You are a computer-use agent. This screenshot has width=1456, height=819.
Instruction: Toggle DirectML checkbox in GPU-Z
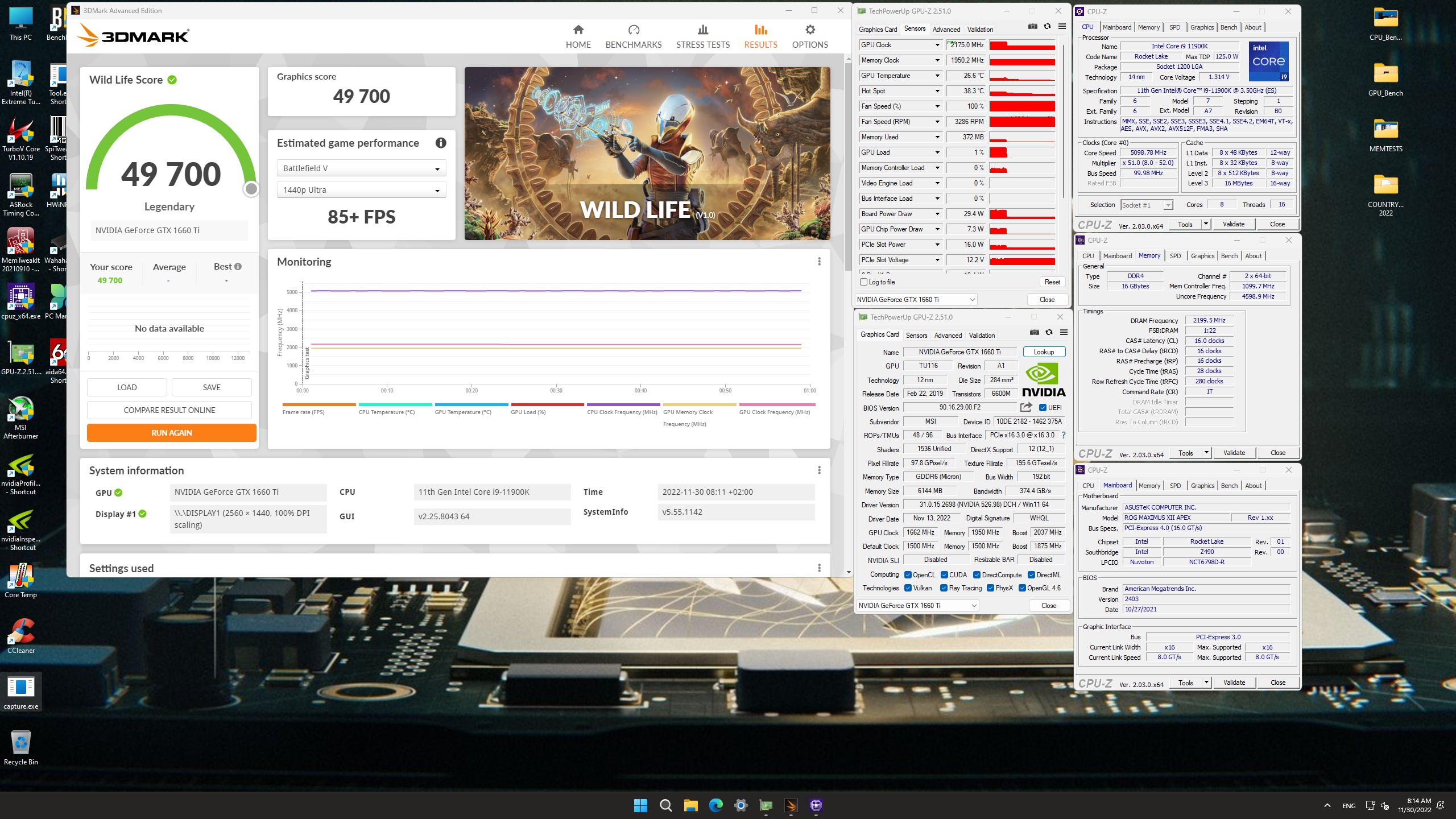pos(1031,575)
